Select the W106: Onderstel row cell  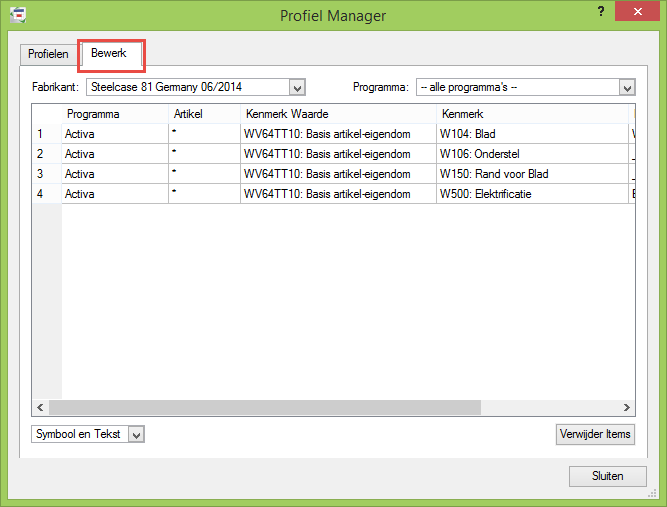click(x=530, y=154)
